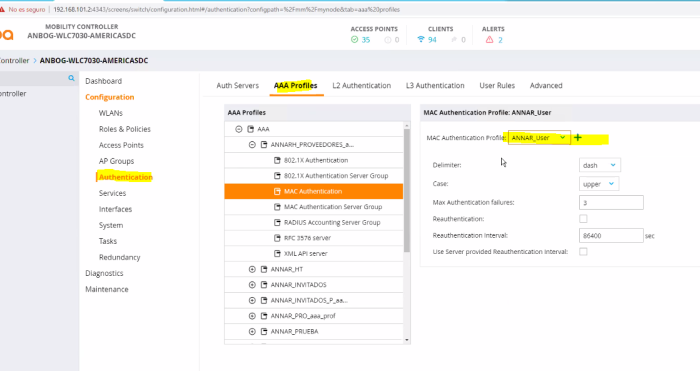Open the L2 Authentication tab
This screenshot has height=371, width=700.
(x=362, y=85)
